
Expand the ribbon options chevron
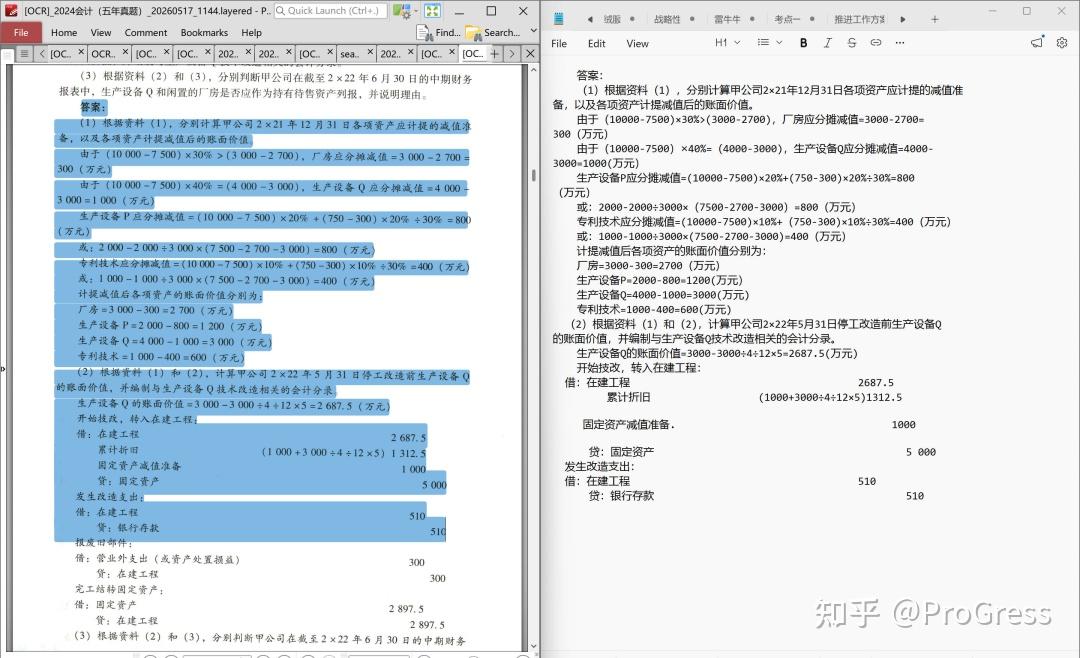(x=533, y=32)
